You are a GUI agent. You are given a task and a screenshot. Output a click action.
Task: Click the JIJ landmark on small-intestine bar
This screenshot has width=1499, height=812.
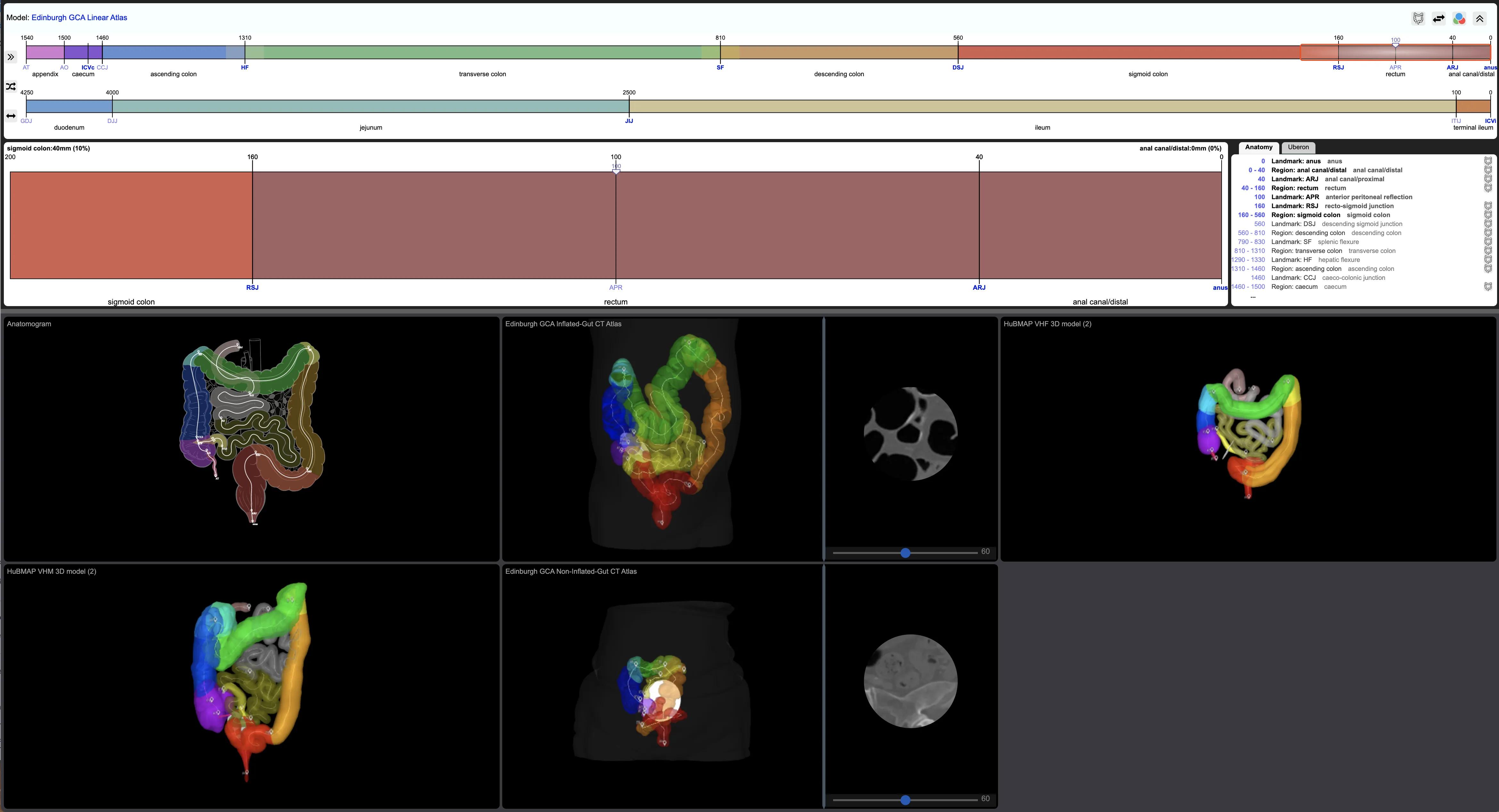629,121
